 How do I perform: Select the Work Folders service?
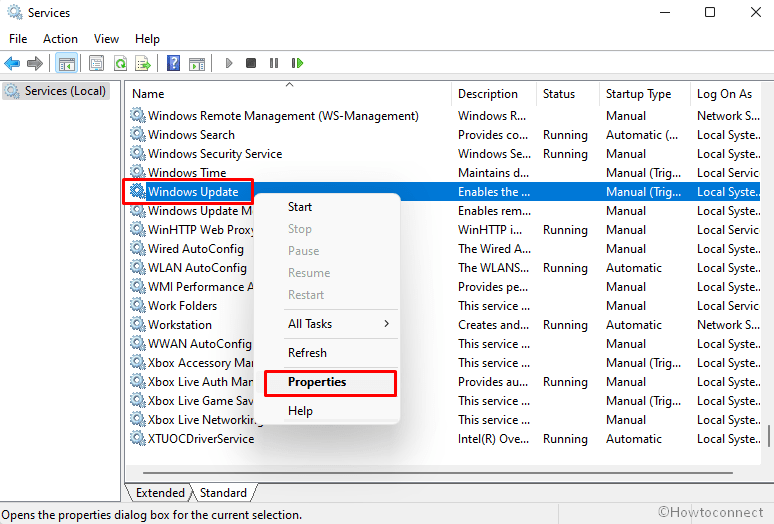click(x=182, y=305)
